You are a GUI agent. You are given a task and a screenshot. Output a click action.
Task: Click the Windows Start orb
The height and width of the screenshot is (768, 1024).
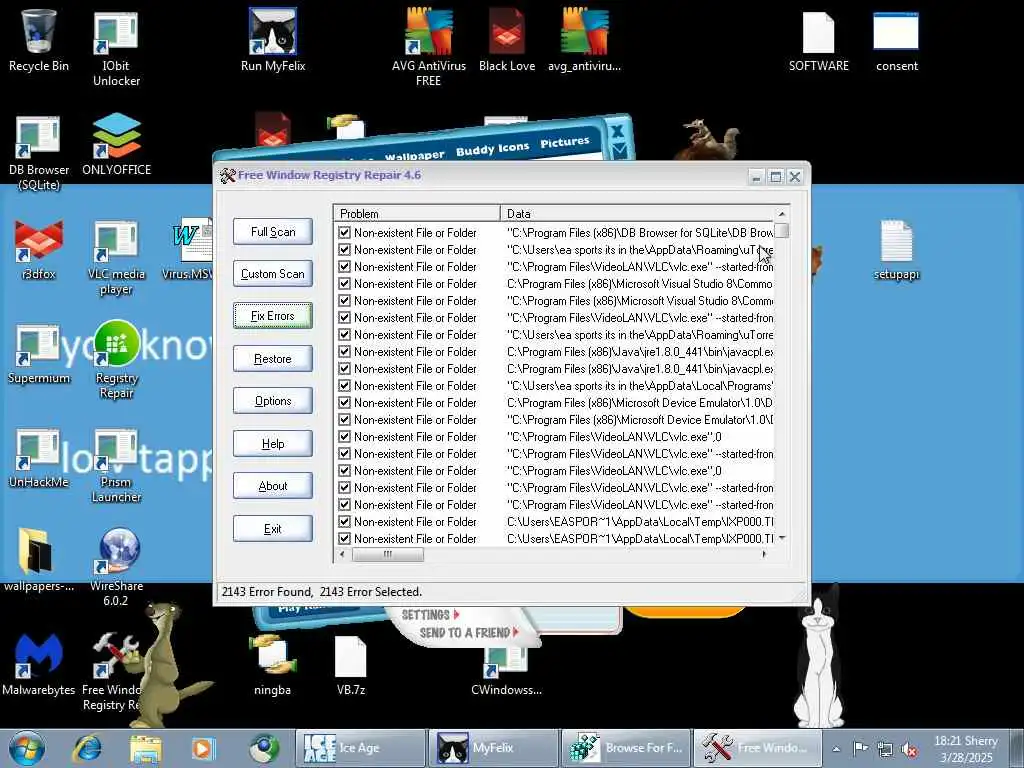(x=27, y=748)
